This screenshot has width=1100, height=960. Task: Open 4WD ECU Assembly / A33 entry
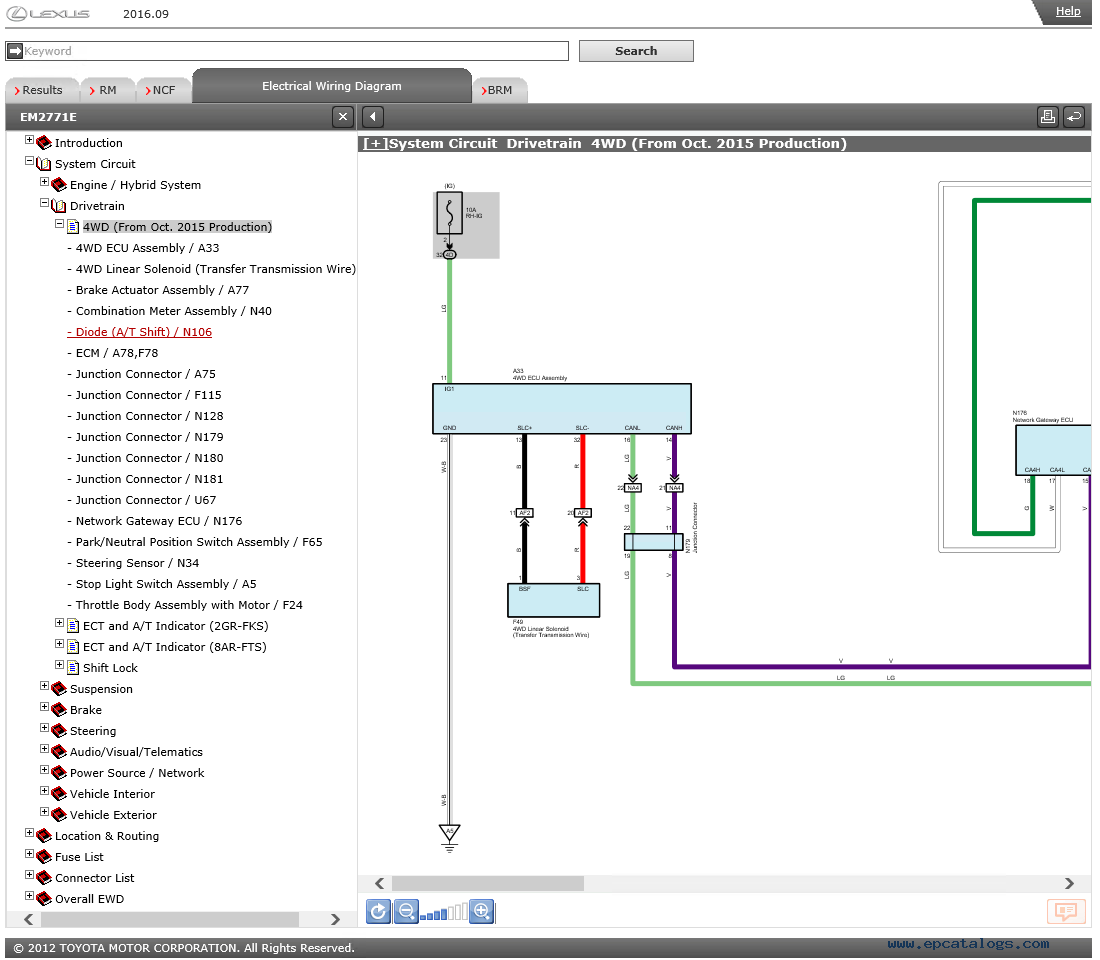(147, 248)
